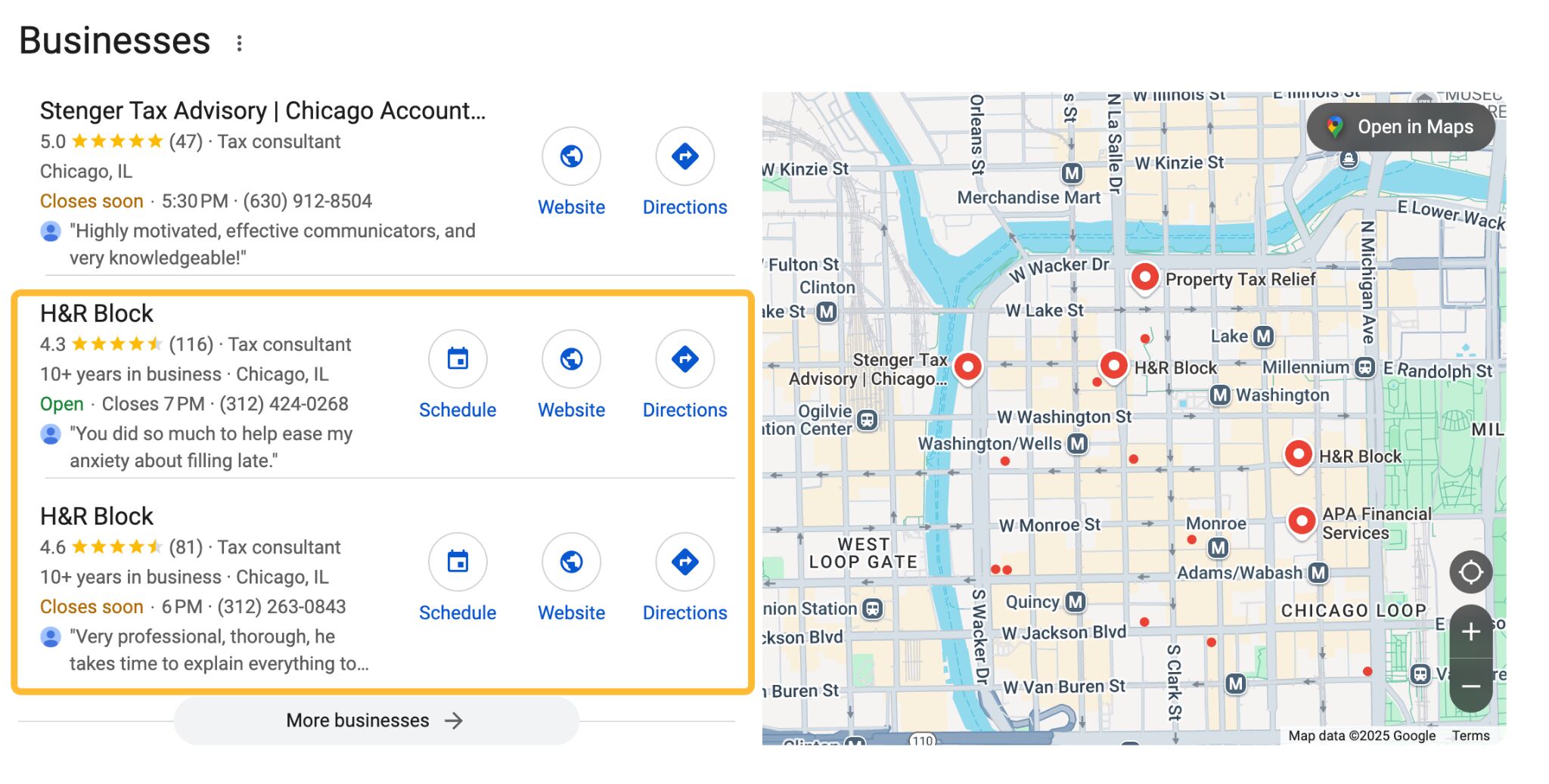This screenshot has width=1549, height=784.
Task: Click the Property Tax Relief map pin
Action: (x=1145, y=278)
